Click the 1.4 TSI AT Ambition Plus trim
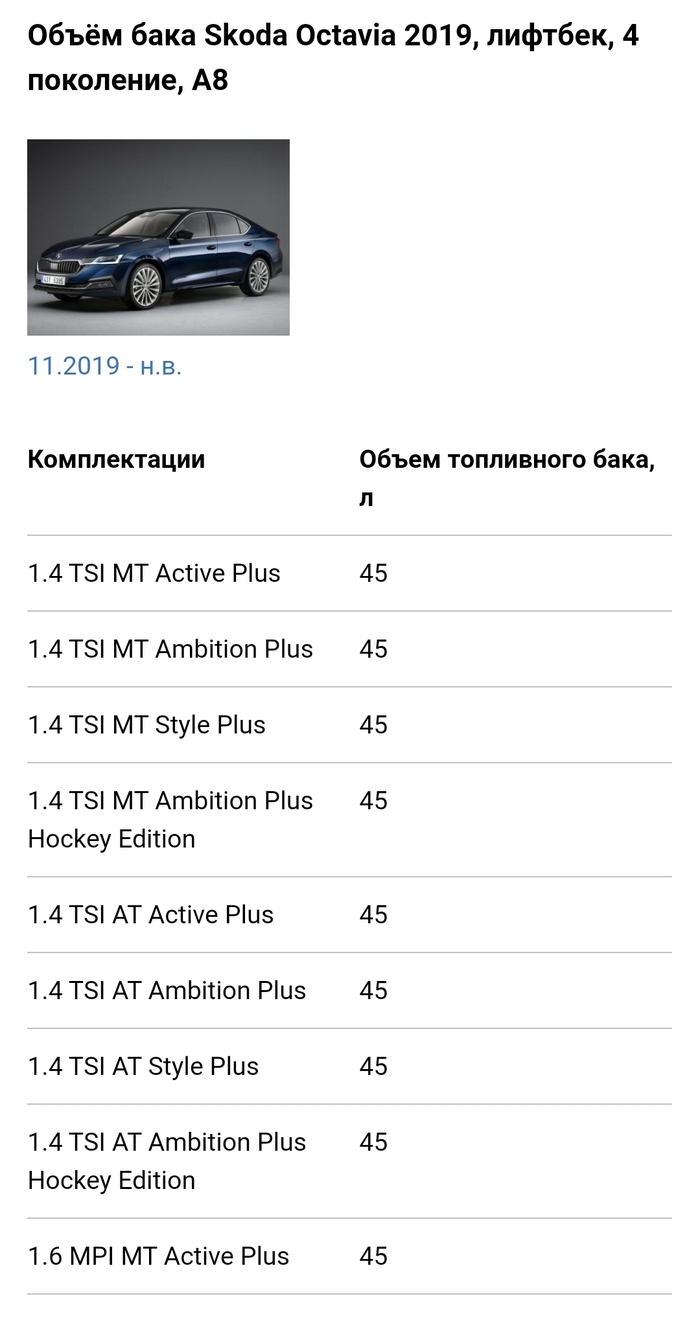This screenshot has width=700, height=1327. tap(167, 991)
